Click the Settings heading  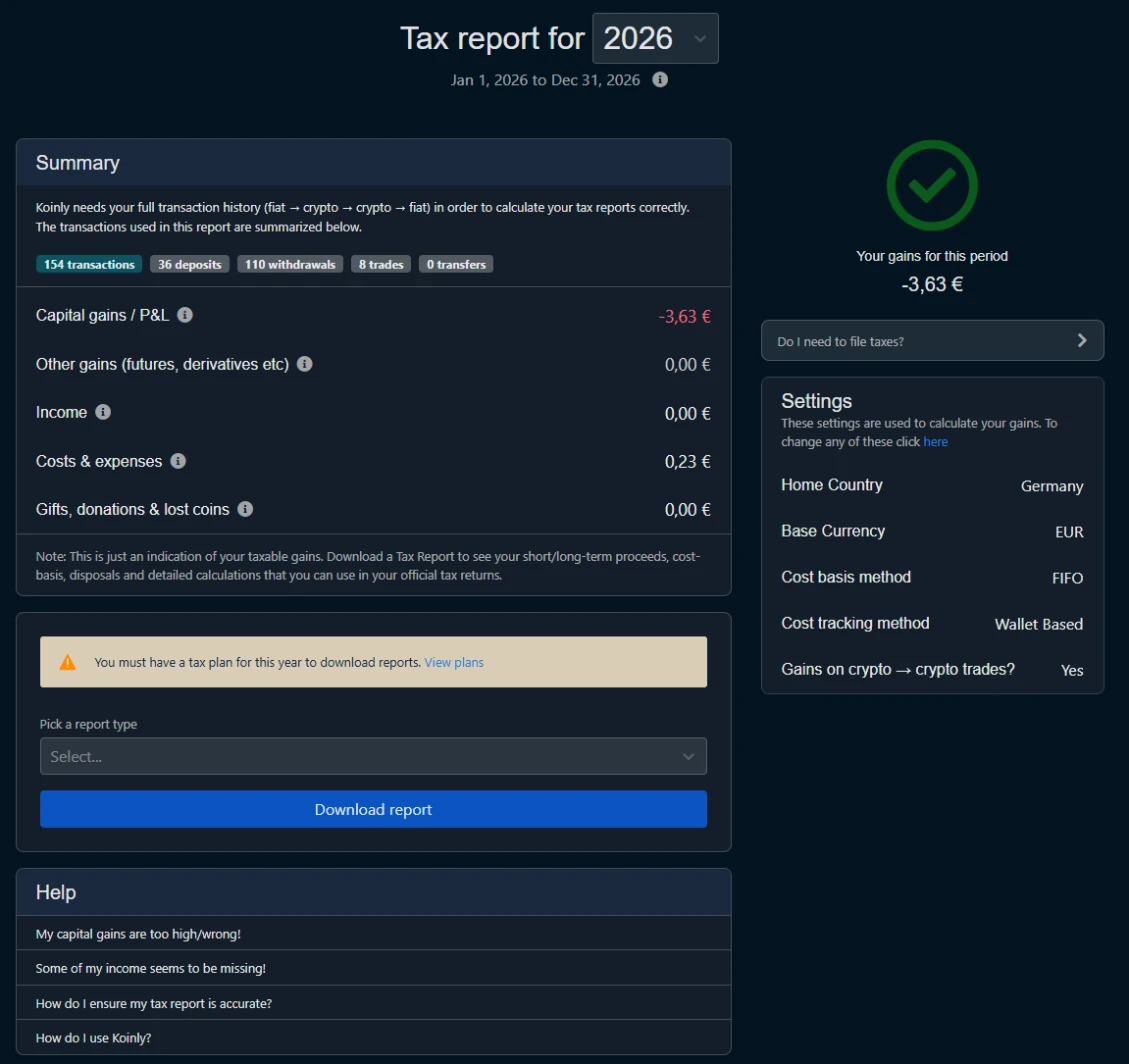817,401
